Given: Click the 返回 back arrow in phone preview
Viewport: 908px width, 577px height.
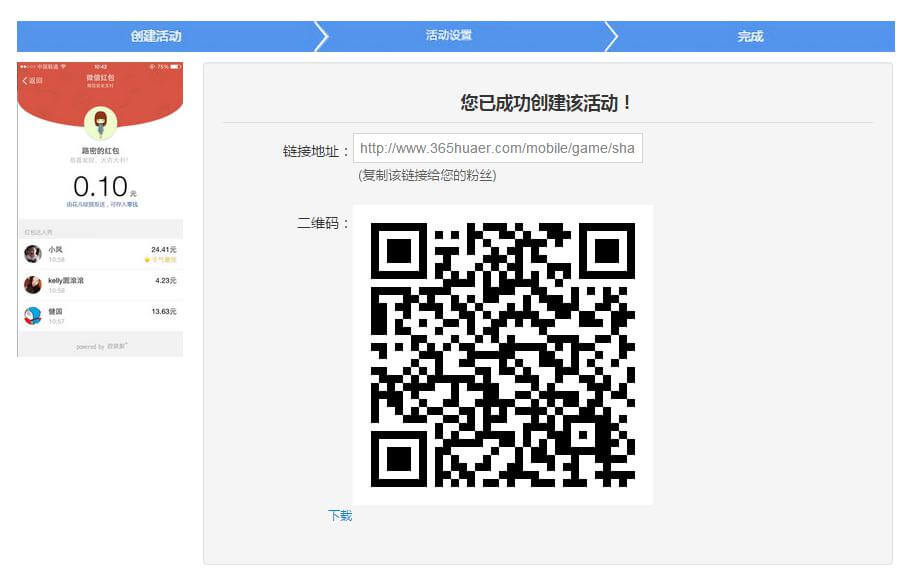Looking at the screenshot, I should [x=32, y=81].
